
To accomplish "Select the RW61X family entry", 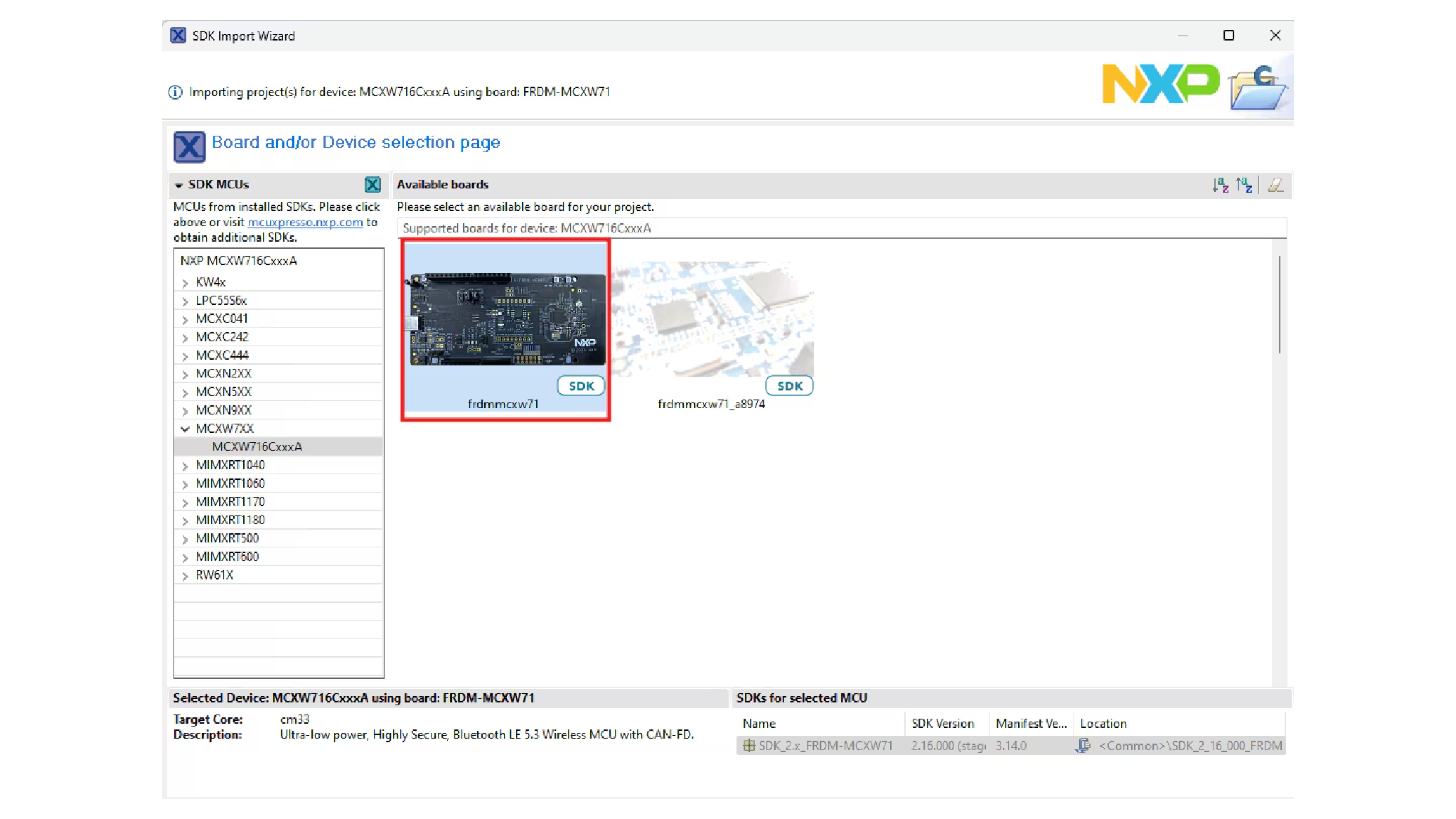I will click(x=214, y=575).
